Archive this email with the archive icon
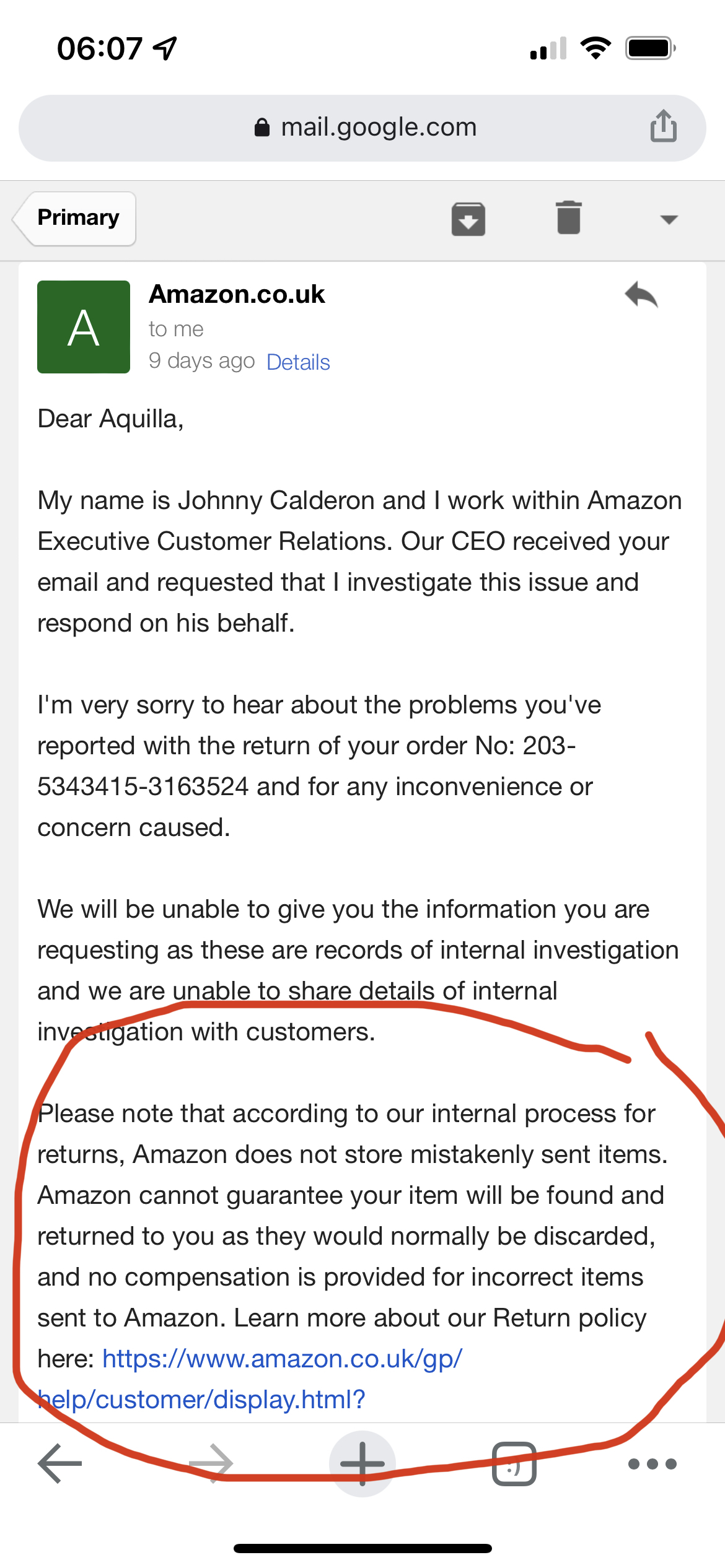725x1568 pixels. point(468,219)
